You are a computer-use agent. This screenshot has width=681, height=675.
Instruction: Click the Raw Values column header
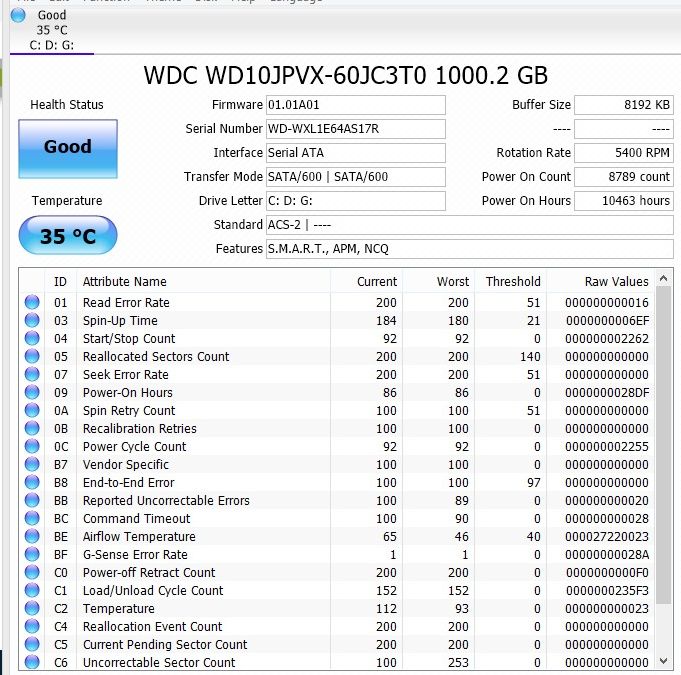pyautogui.click(x=601, y=281)
